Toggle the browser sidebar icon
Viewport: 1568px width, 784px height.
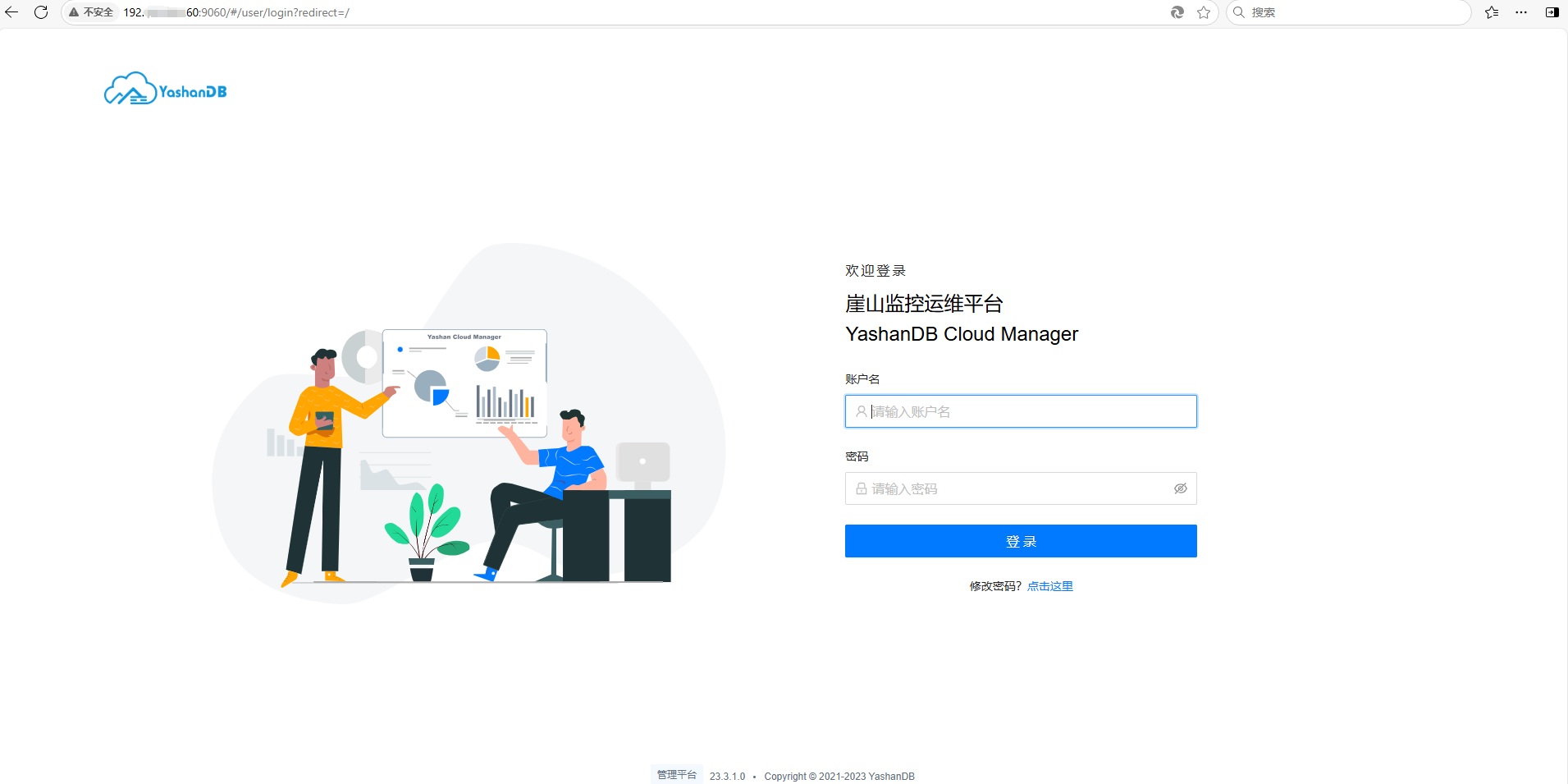click(x=1552, y=12)
